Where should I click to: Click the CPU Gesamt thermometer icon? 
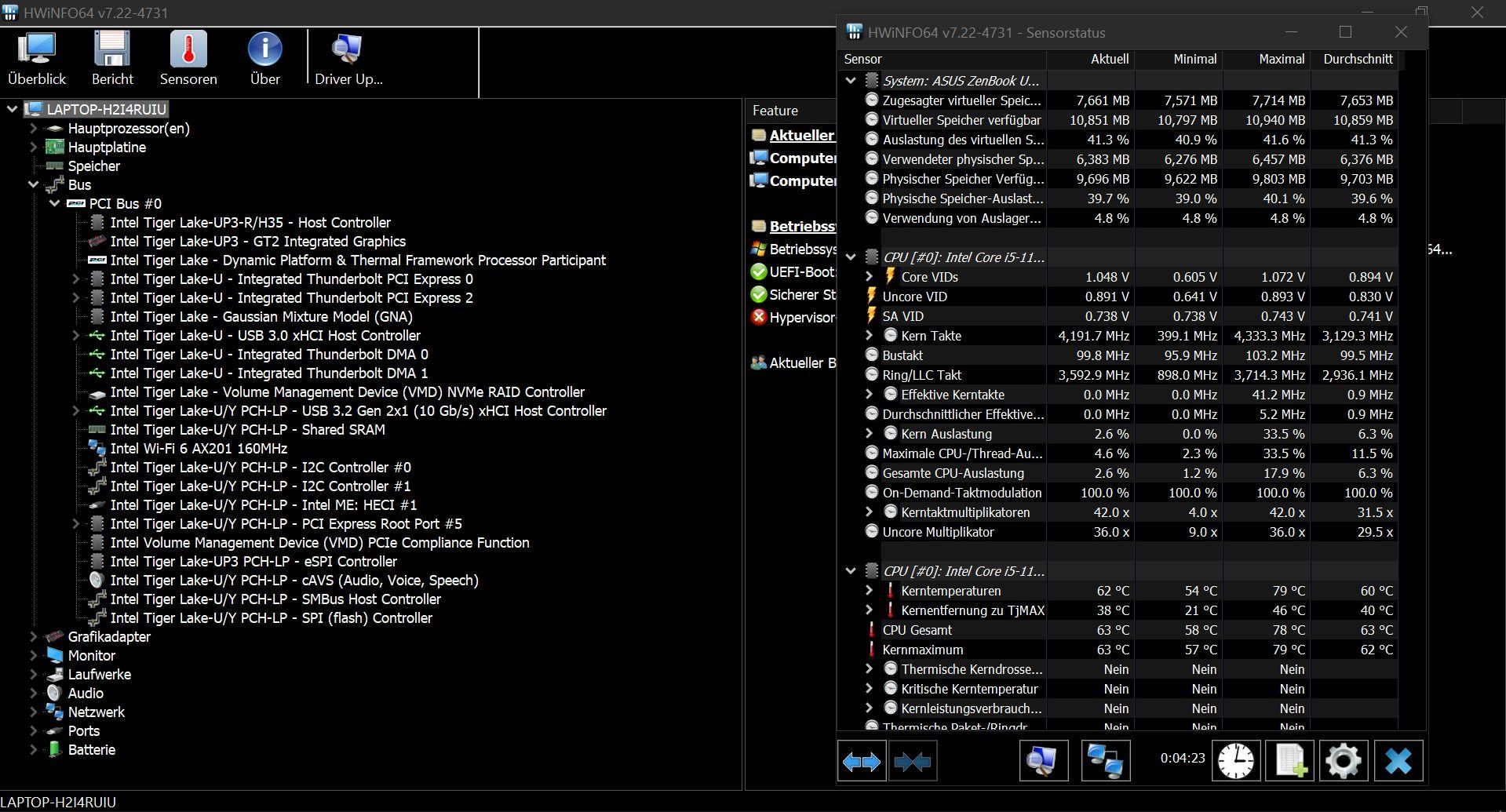[871, 629]
